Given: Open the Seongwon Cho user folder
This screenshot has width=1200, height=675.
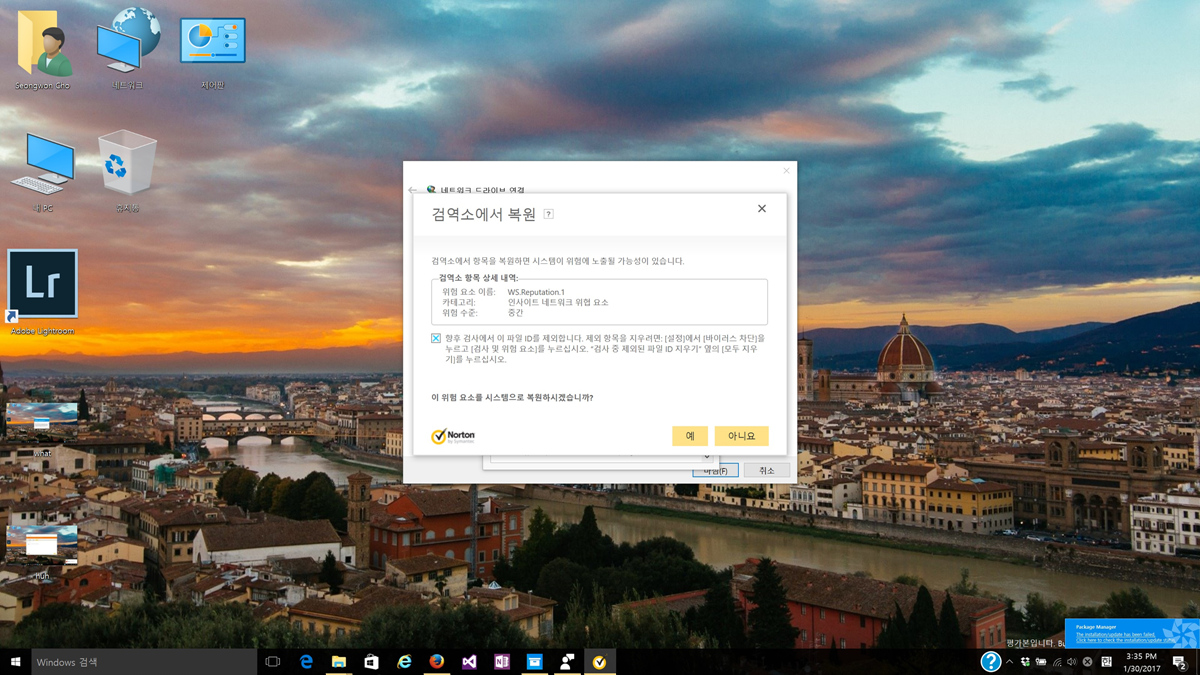Looking at the screenshot, I should point(43,44).
